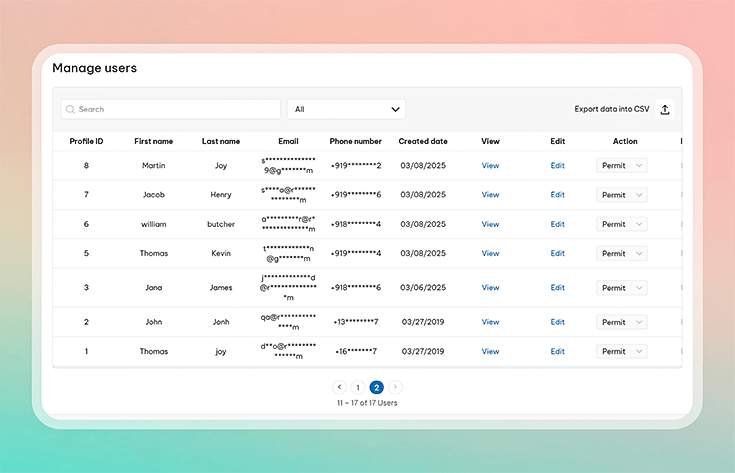Open View link for Thomas Kevin

point(490,253)
